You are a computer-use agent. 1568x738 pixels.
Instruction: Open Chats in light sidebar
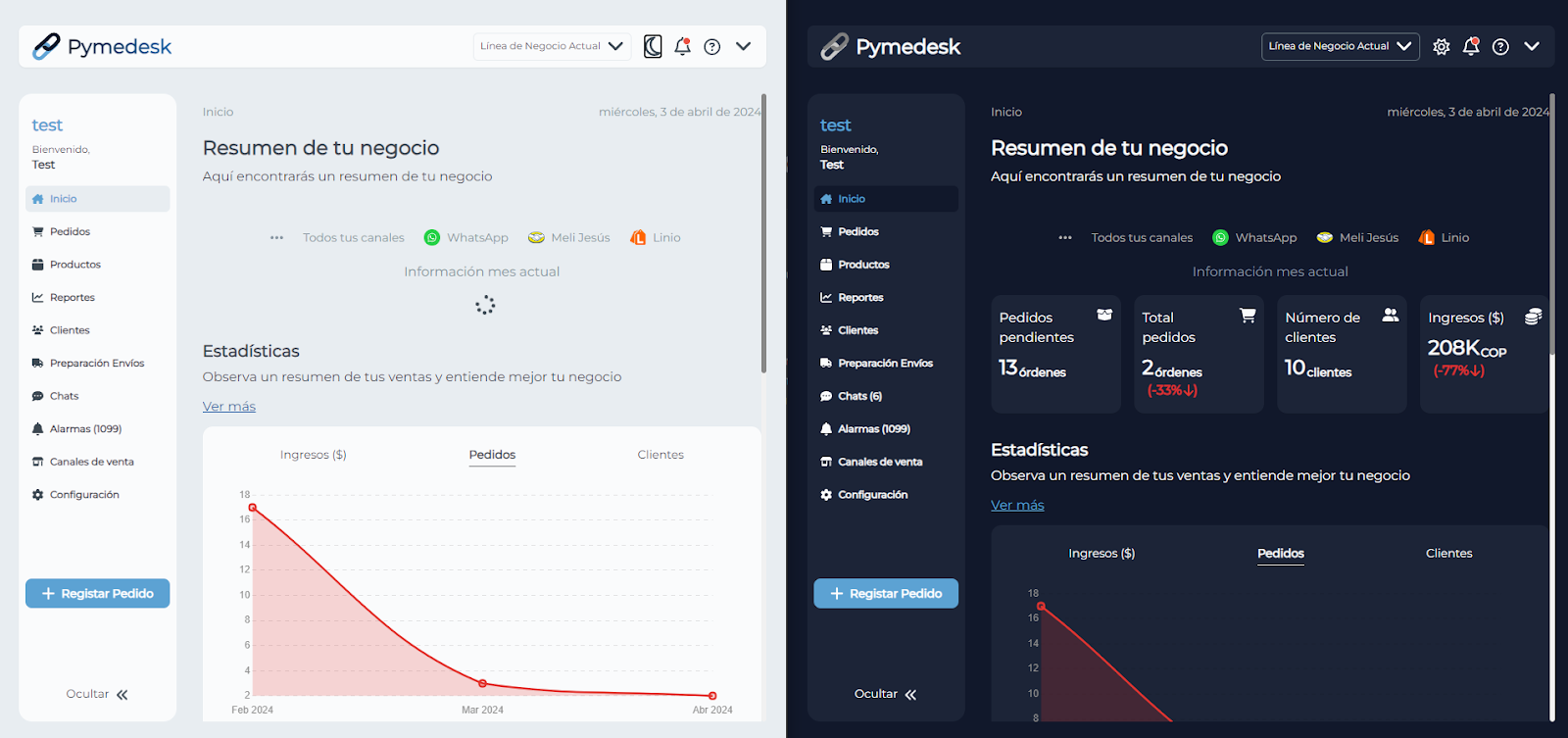tap(98, 396)
